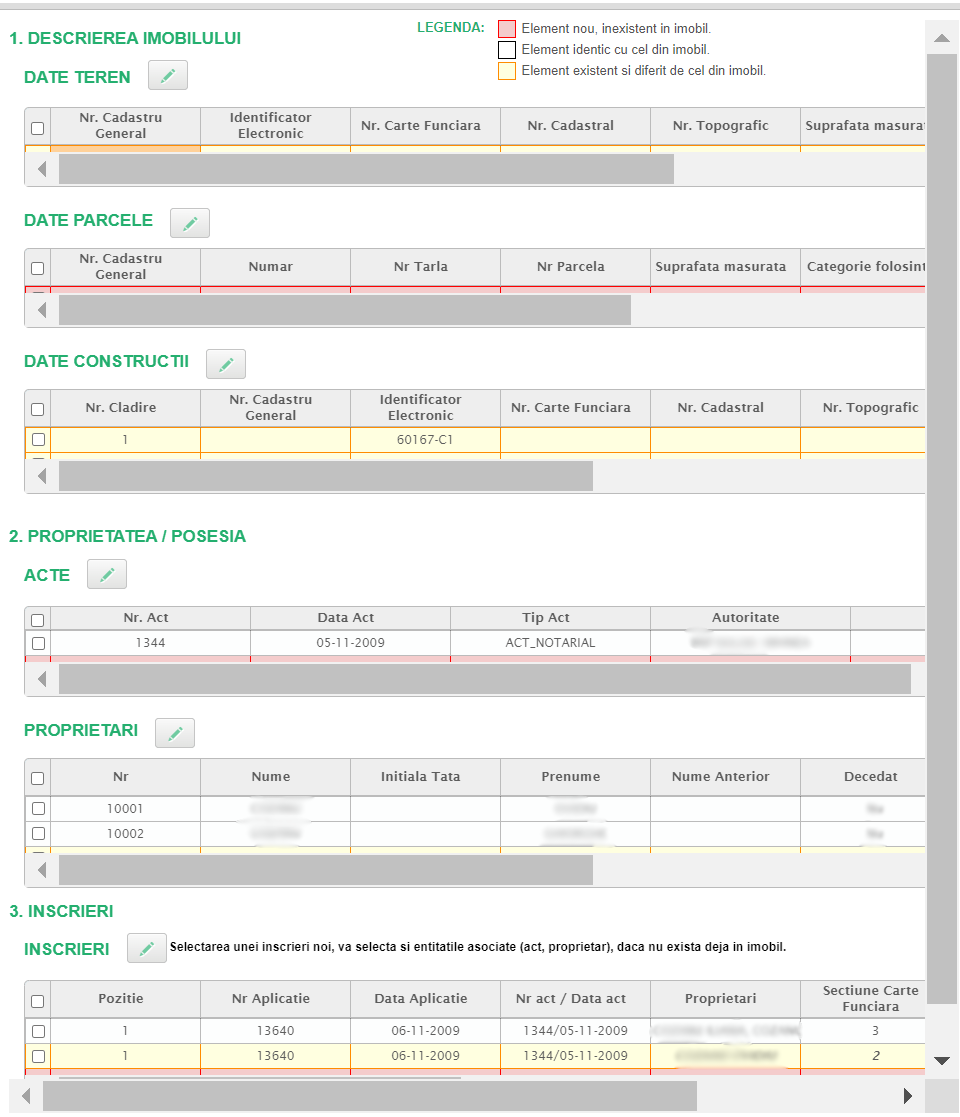Check the box for act number 1344
Screen dimensions: 960x1117
[x=38, y=643]
